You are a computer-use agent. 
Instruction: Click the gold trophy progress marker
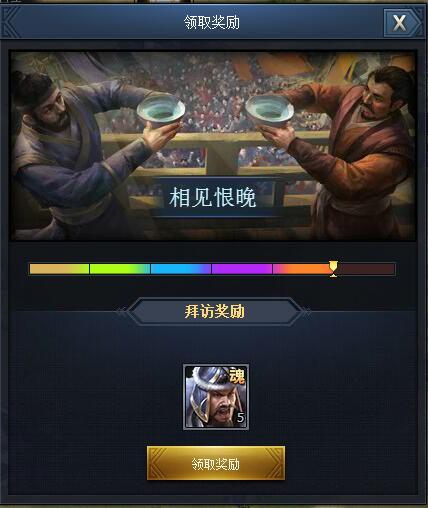(333, 269)
